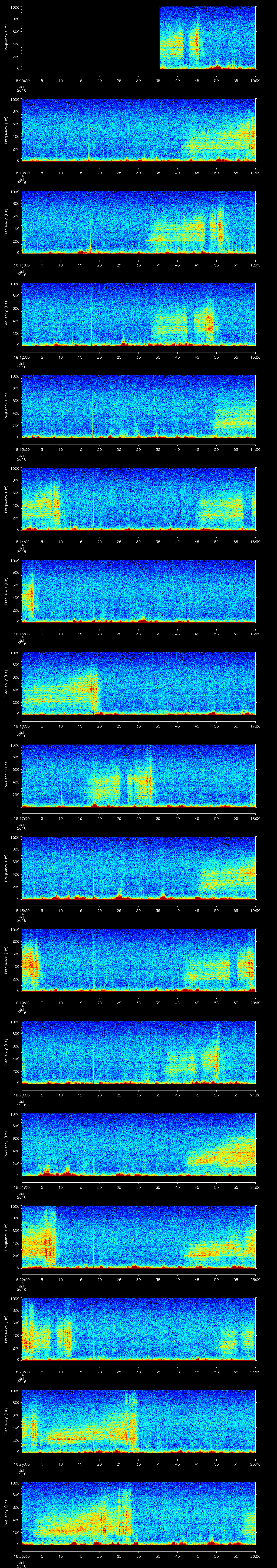Click the 21:00 axis end label
Image resolution: width=277 pixels, height=1568 pixels.
coord(255,1095)
